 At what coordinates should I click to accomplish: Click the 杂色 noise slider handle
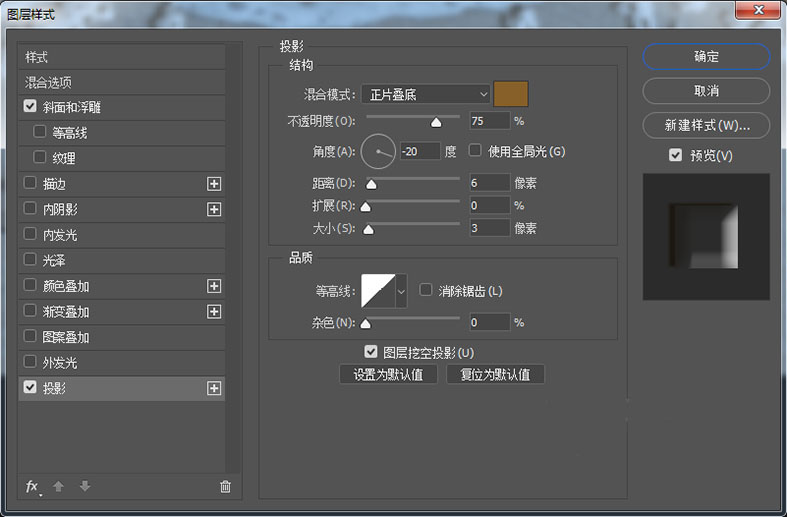pyautogui.click(x=366, y=324)
